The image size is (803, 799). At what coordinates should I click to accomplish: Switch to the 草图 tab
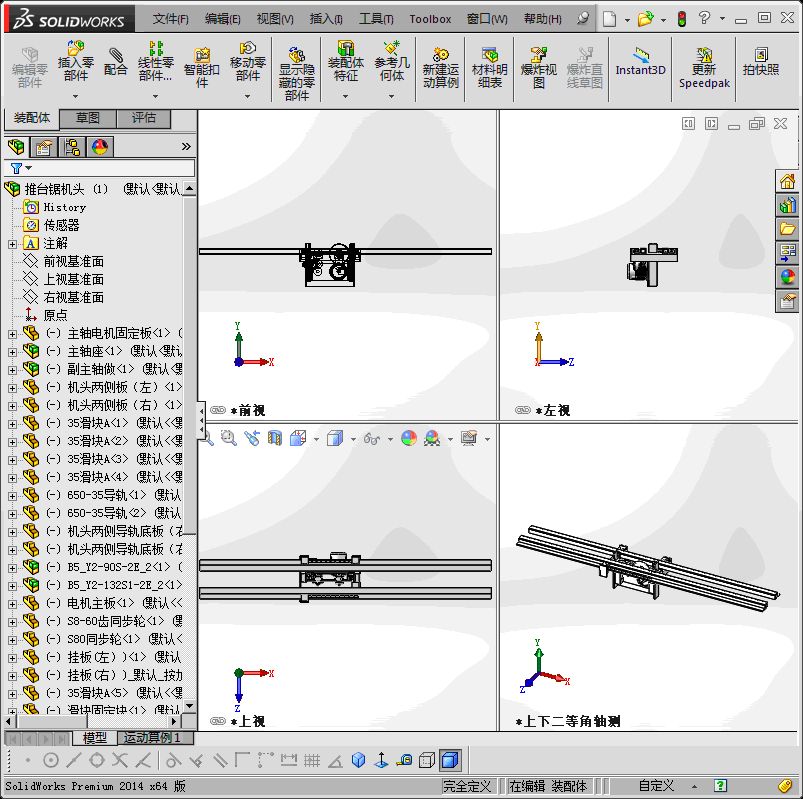click(88, 118)
